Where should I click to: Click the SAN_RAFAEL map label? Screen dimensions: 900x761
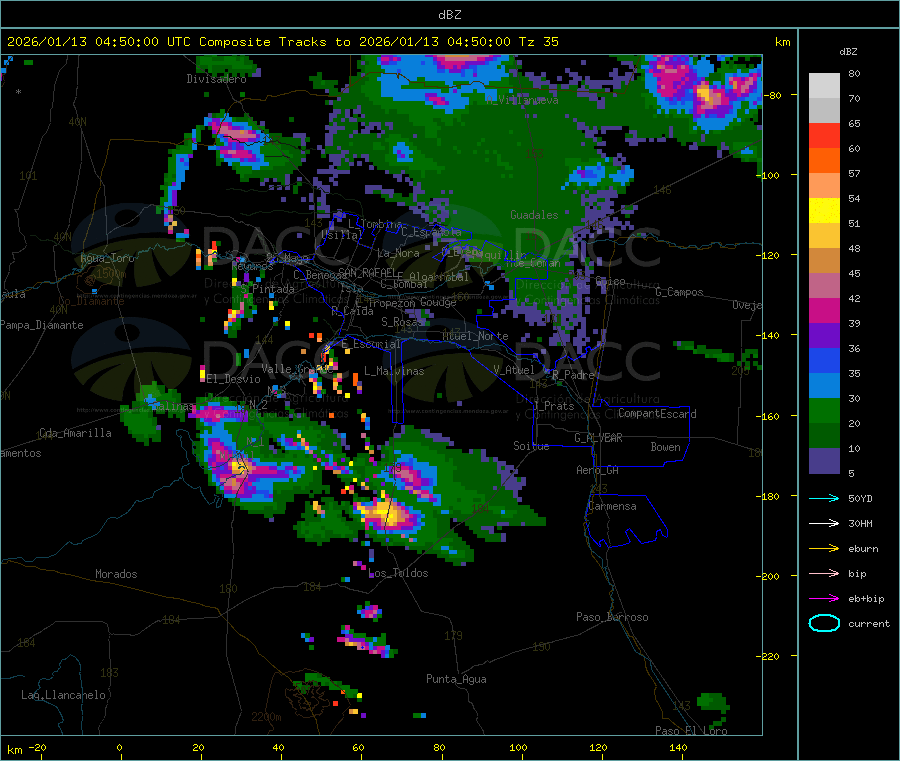coord(366,272)
